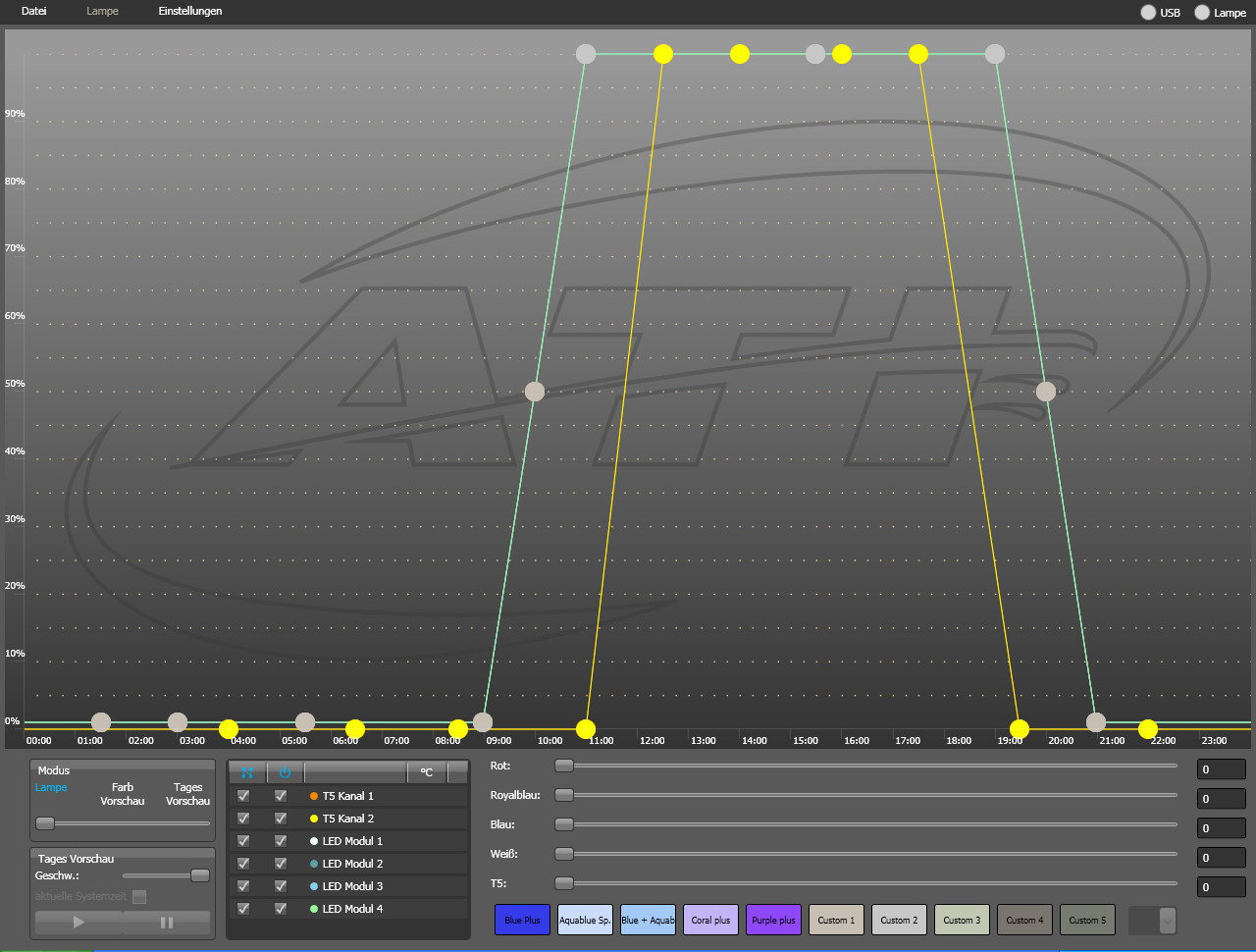Apply the Custom 2 preset

click(900, 920)
